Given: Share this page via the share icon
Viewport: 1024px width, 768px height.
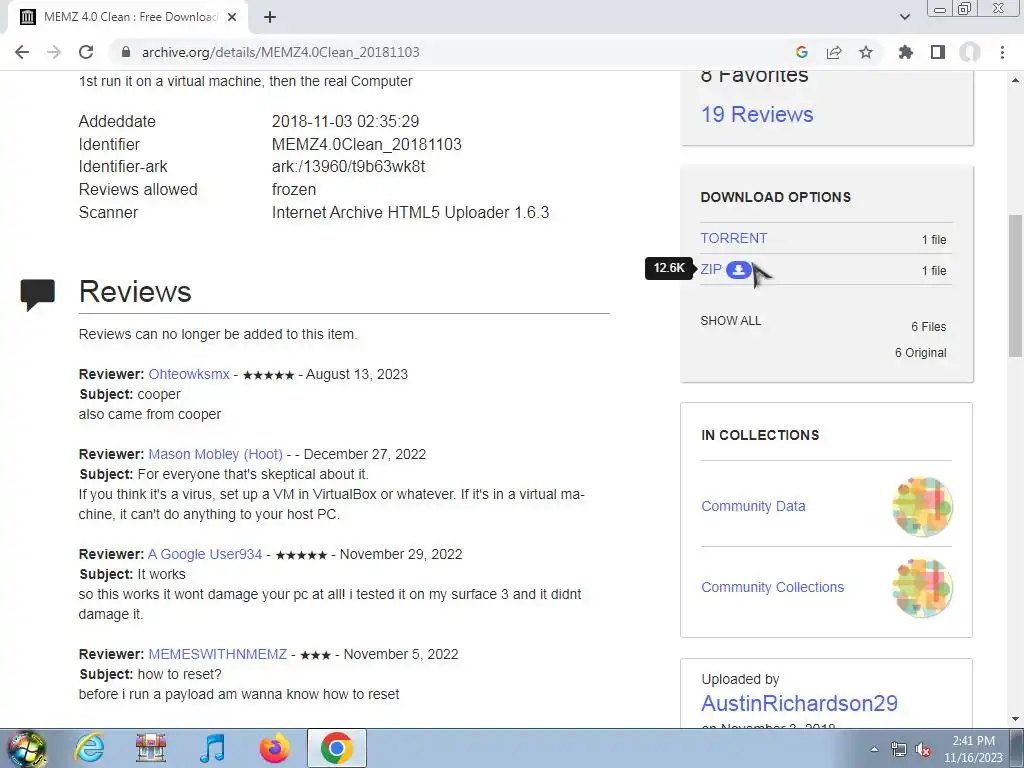Looking at the screenshot, I should coord(834,52).
